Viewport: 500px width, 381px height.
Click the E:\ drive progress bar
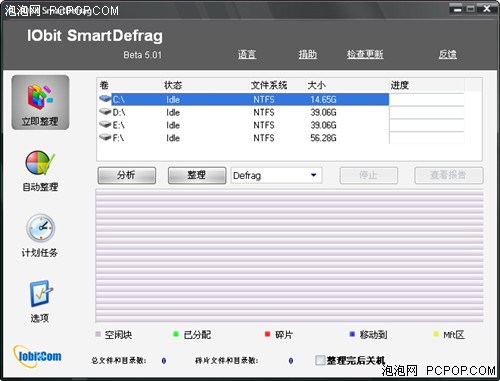[x=427, y=125]
